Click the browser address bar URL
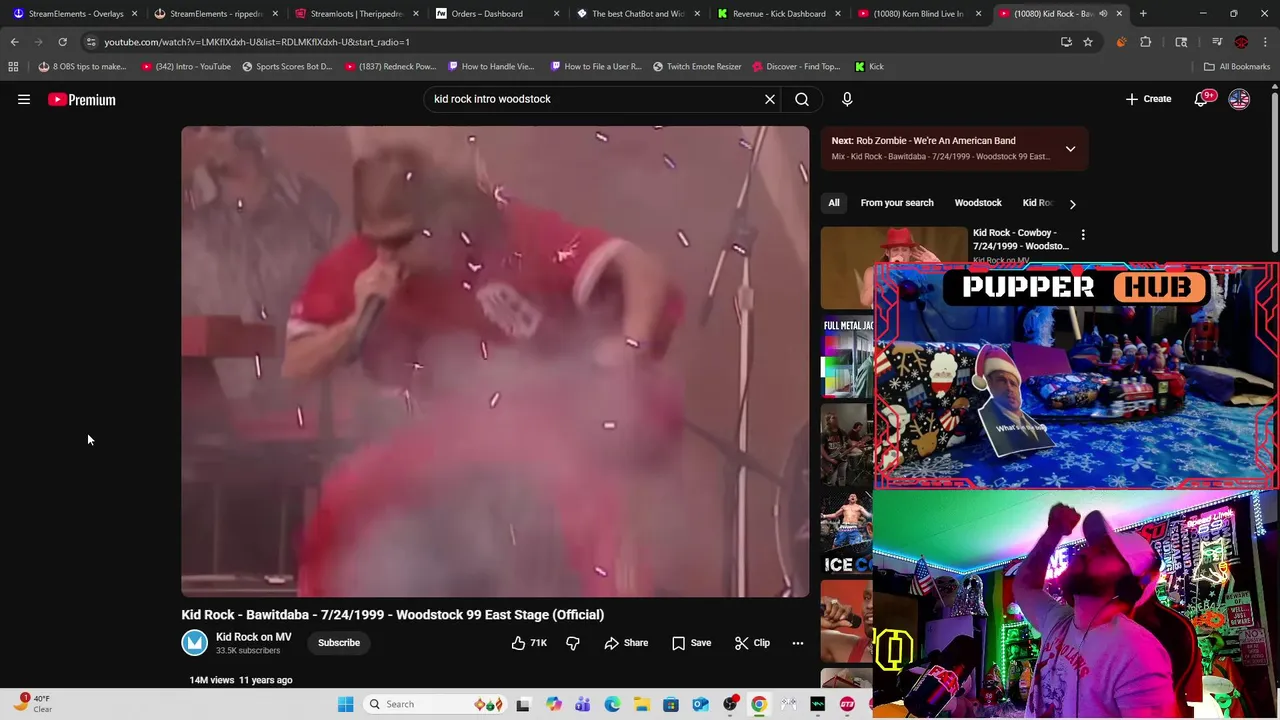The image size is (1280, 720). click(257, 42)
